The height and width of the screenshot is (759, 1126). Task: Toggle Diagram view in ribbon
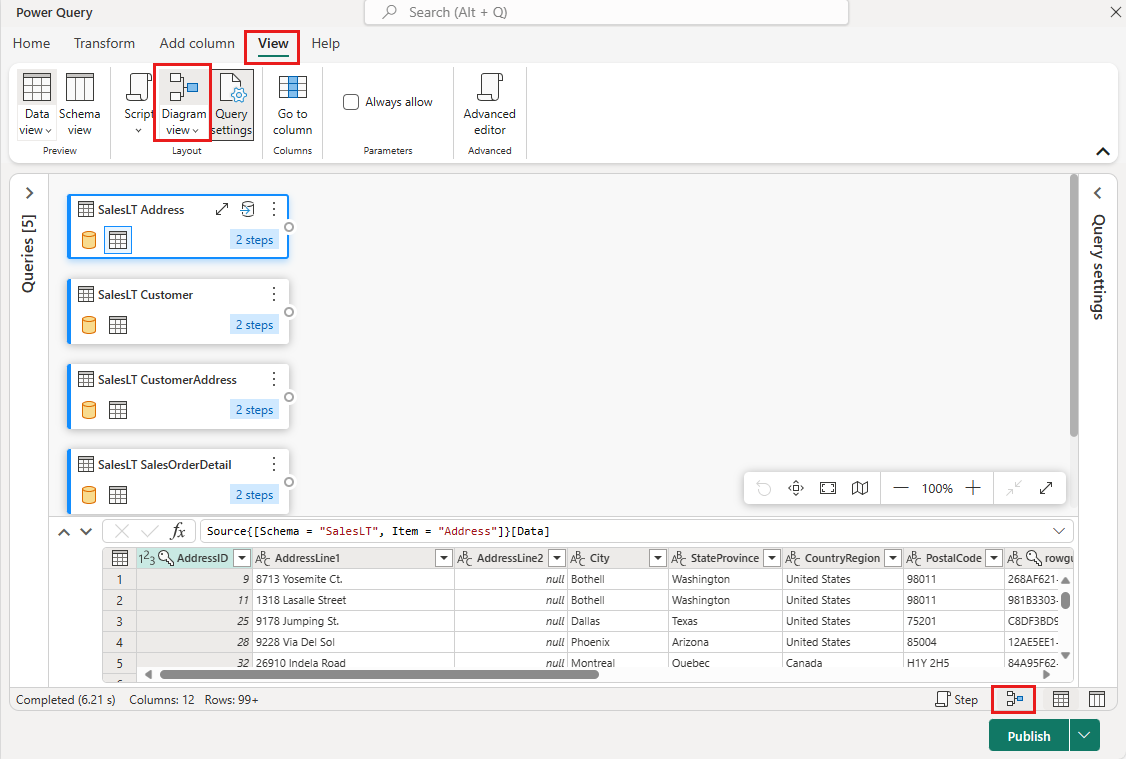point(183,103)
